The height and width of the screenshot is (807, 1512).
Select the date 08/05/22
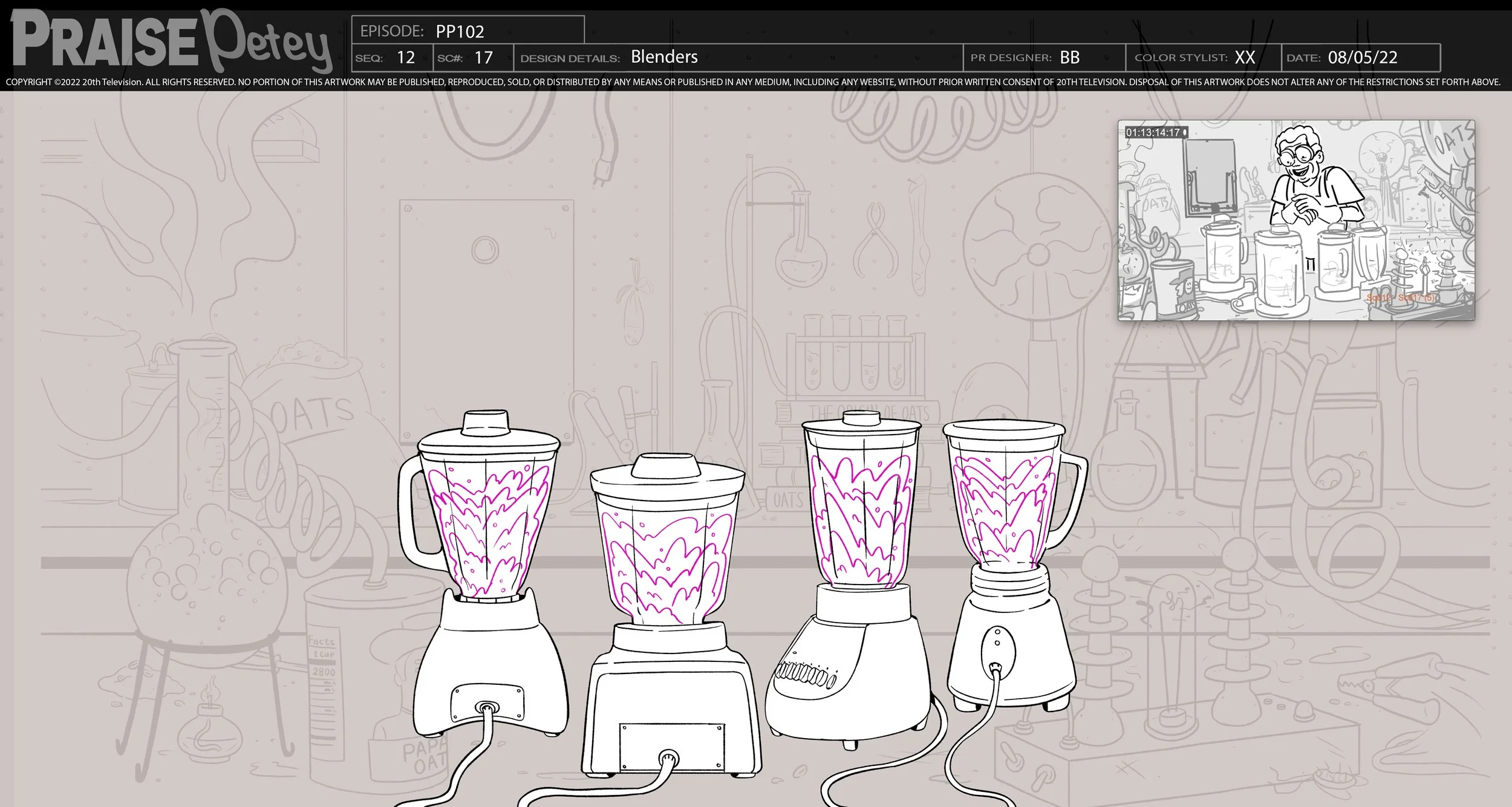click(1363, 57)
